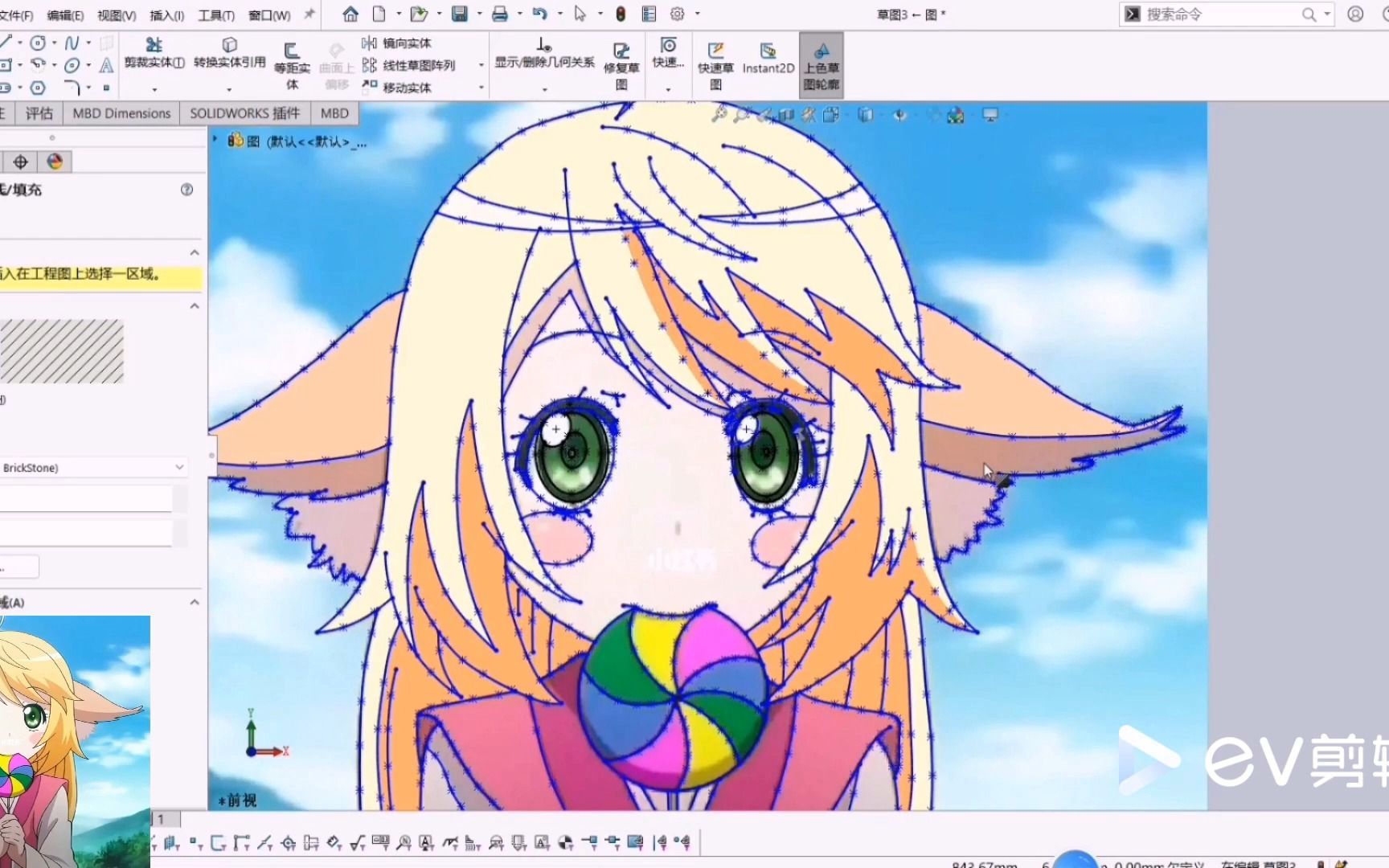The height and width of the screenshot is (868, 1389).
Task: Click the New document icon
Action: pyautogui.click(x=379, y=14)
